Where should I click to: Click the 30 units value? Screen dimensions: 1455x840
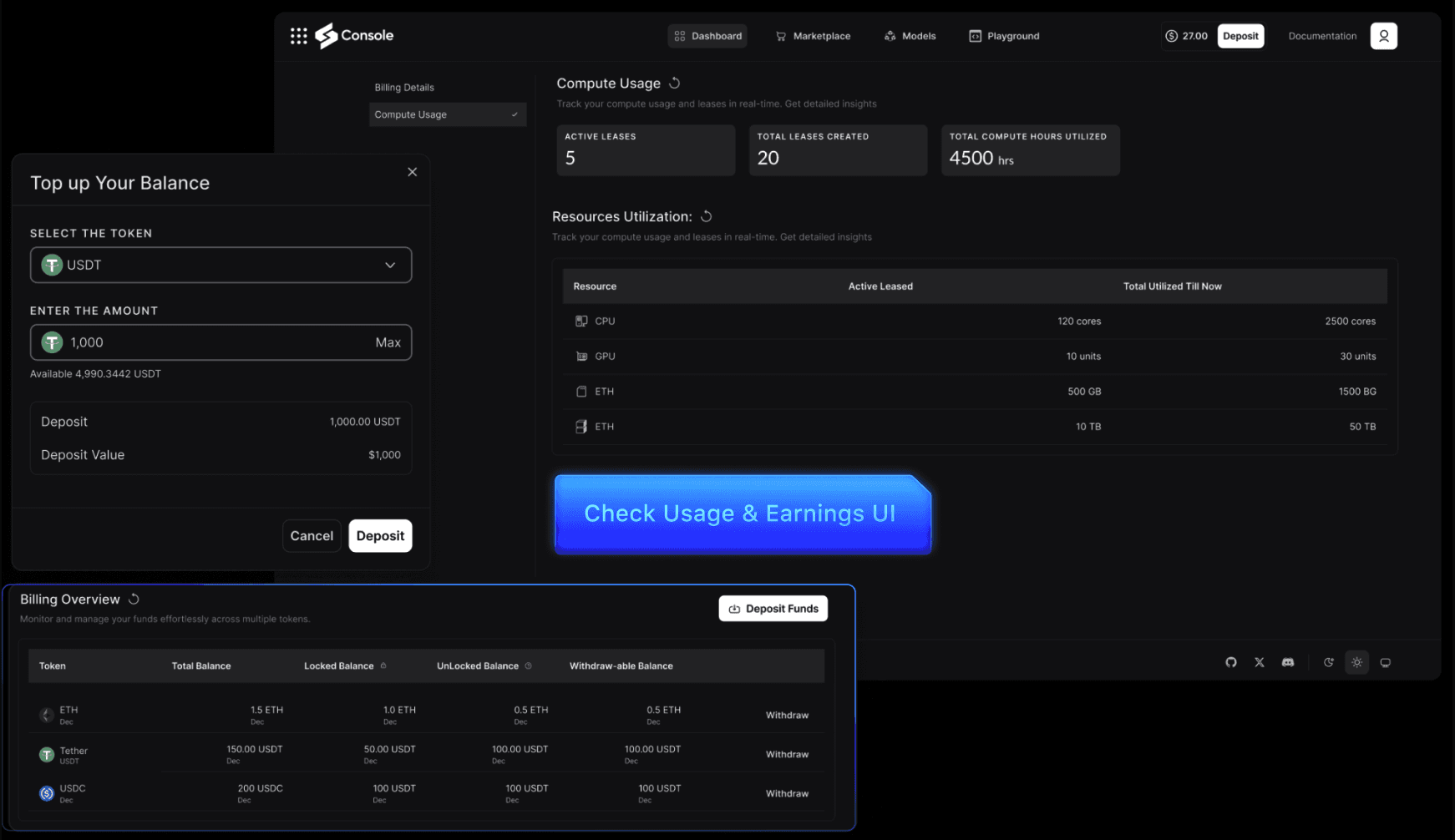[x=1358, y=357]
